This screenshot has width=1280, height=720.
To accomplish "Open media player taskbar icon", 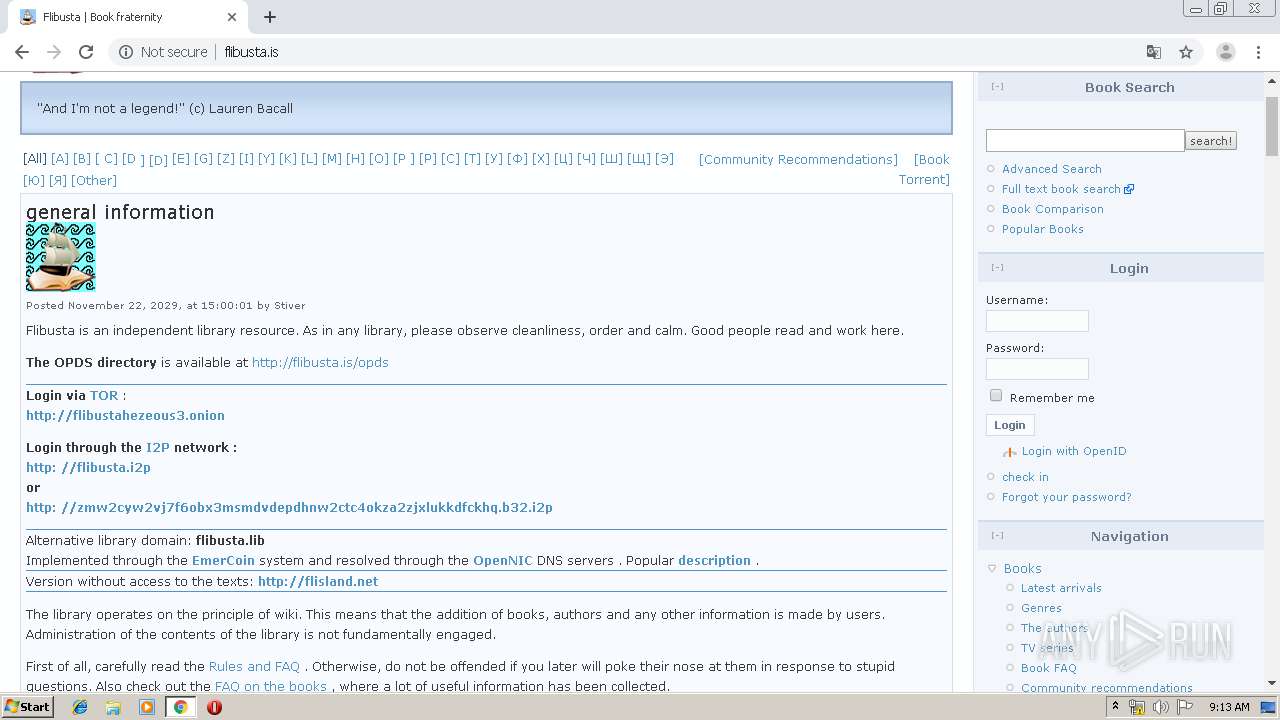I will click(147, 707).
